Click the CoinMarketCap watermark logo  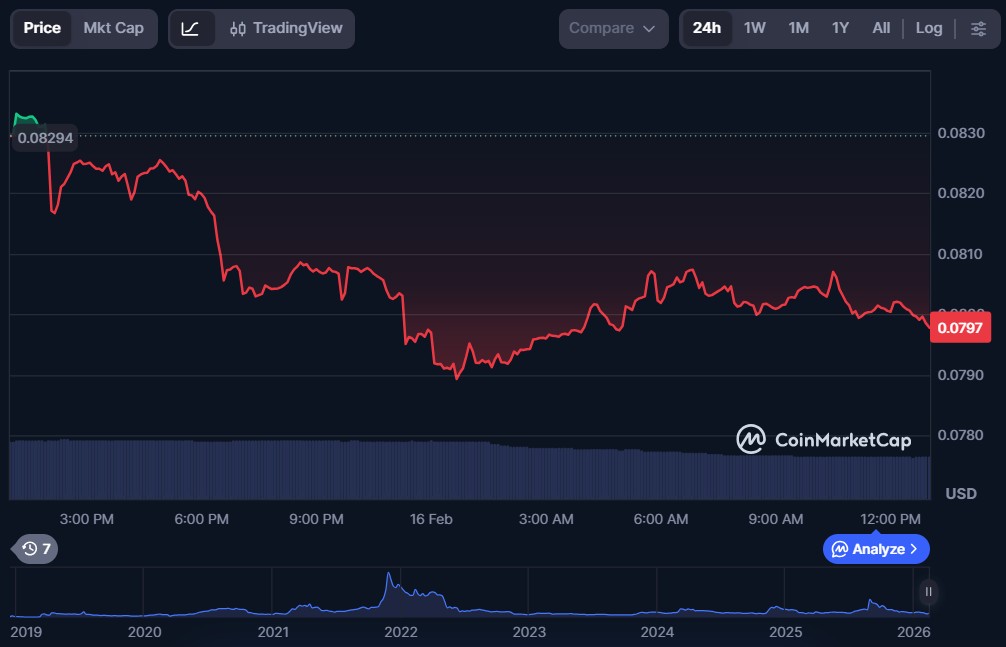click(x=823, y=439)
